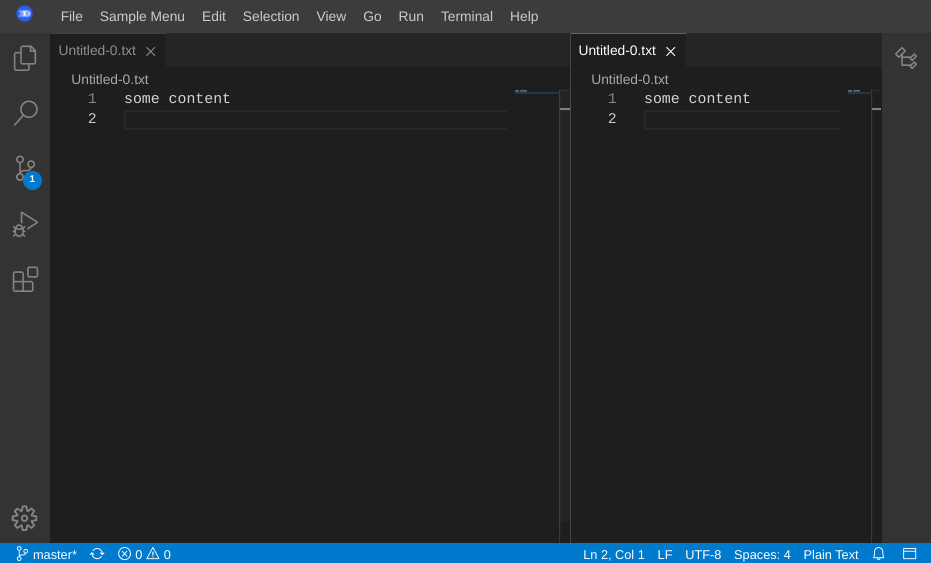
Task: Toggle bottom panel icon in status bar
Action: click(910, 554)
